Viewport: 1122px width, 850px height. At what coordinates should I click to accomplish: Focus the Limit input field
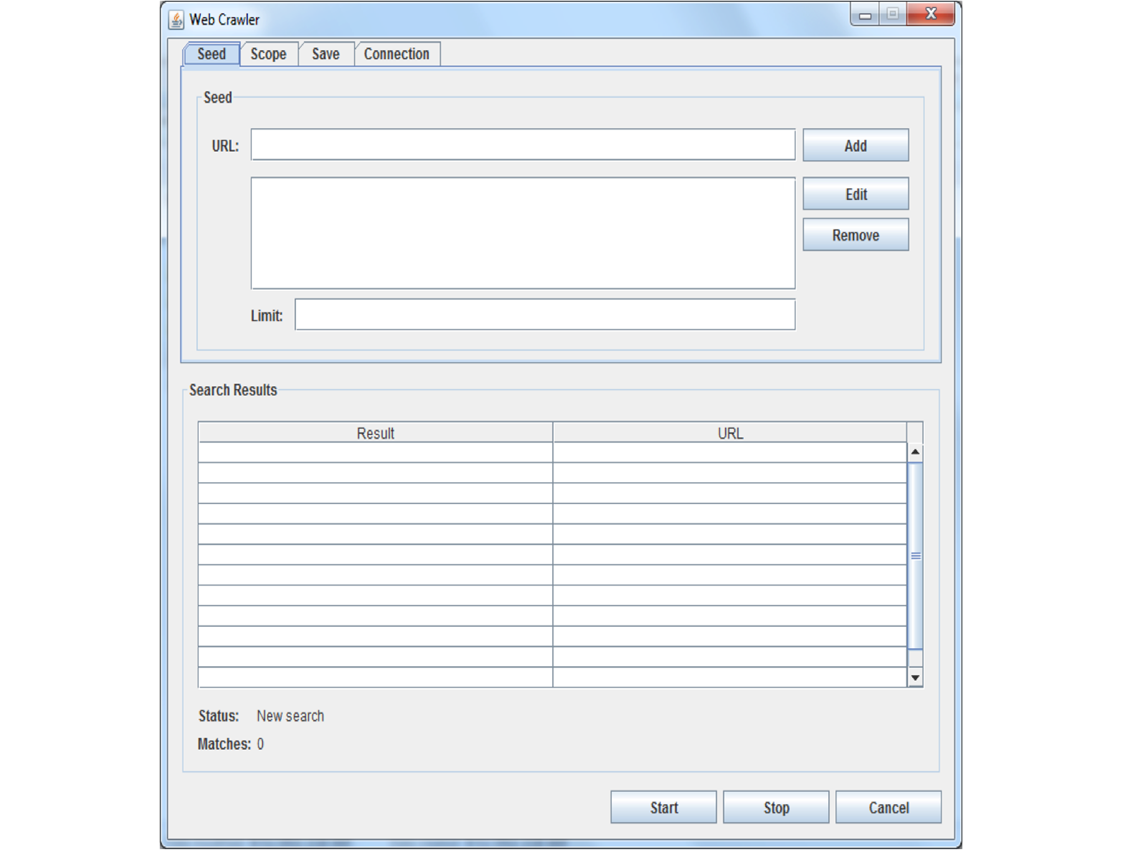point(544,314)
